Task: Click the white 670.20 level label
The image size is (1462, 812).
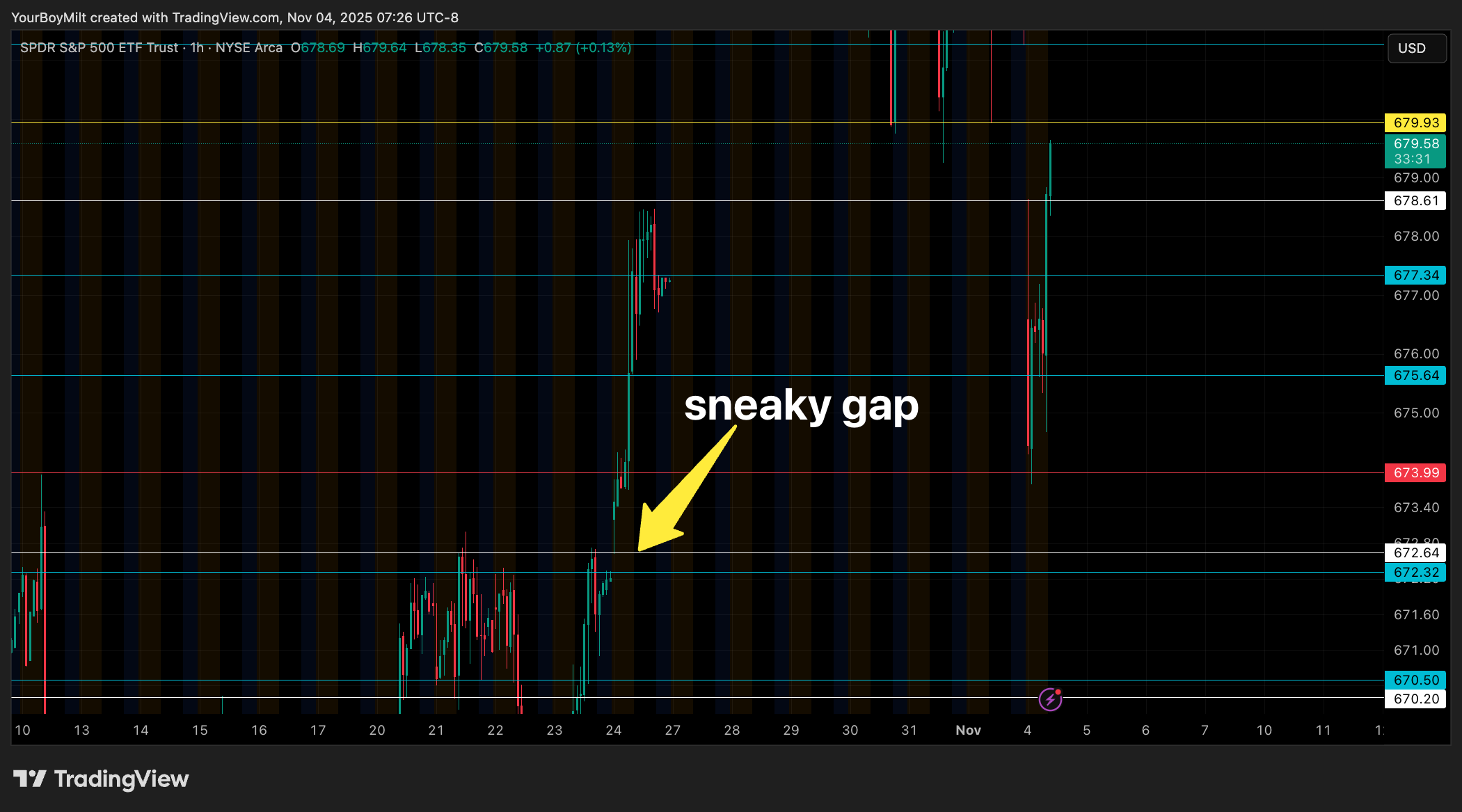Action: [x=1415, y=699]
